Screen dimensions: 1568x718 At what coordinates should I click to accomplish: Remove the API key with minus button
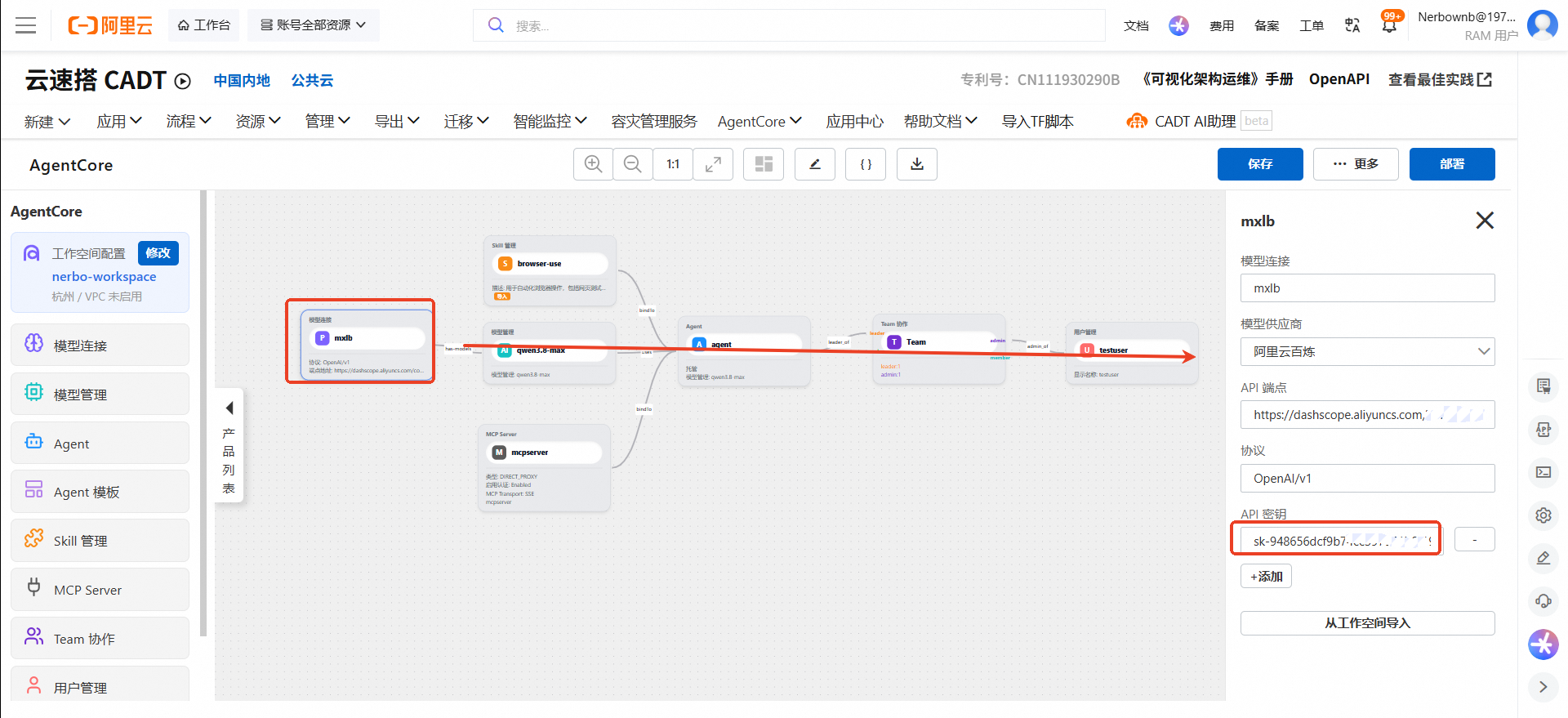pyautogui.click(x=1475, y=540)
